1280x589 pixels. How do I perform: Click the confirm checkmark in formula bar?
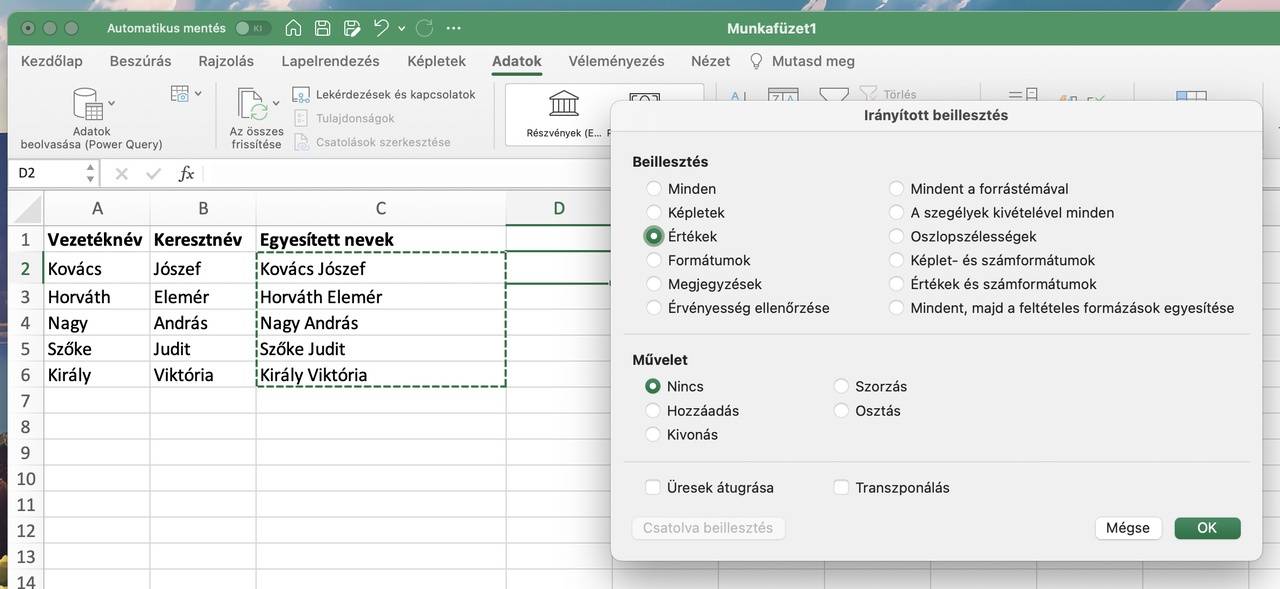[x=153, y=173]
